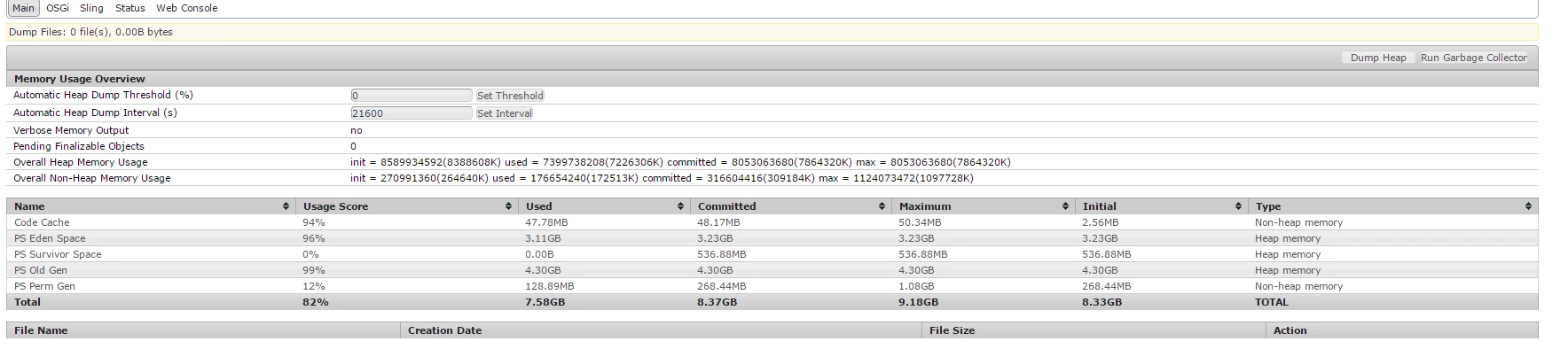1568x349 pixels.
Task: Click the Set Interval button
Action: pos(505,113)
